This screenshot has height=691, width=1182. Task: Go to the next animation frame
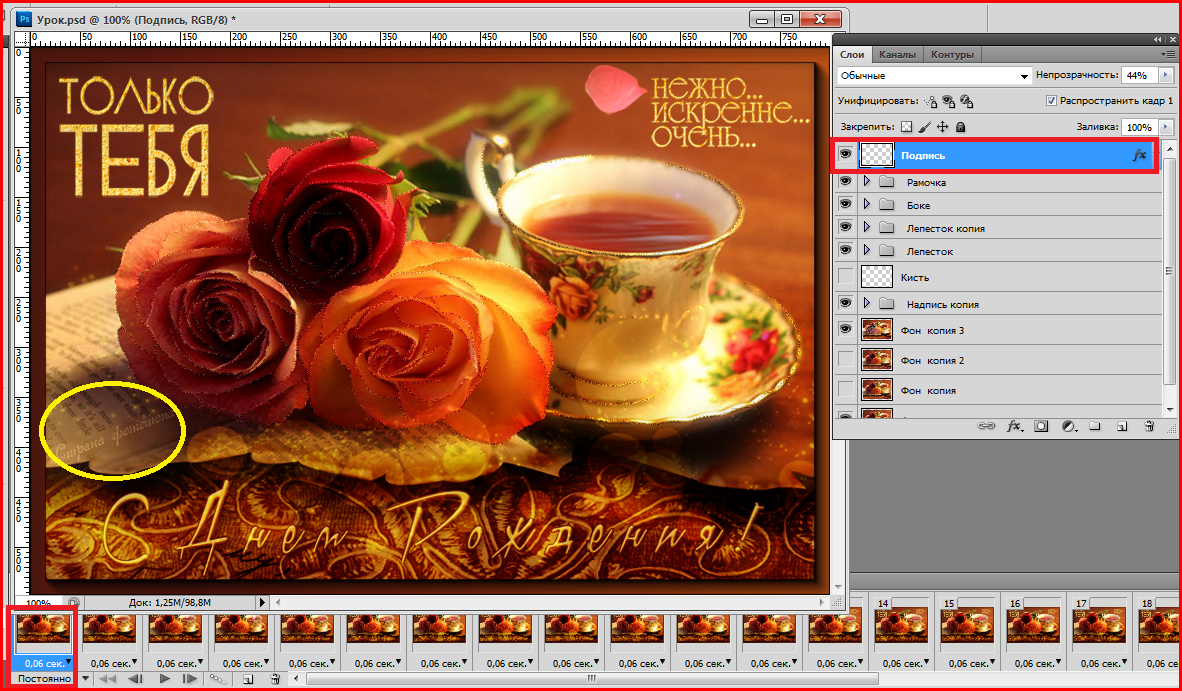190,679
